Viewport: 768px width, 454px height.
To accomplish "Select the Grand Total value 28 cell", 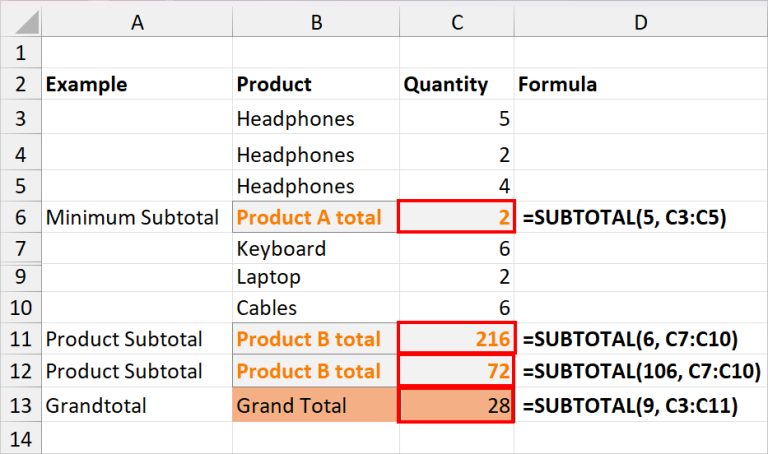I will pyautogui.click(x=456, y=405).
